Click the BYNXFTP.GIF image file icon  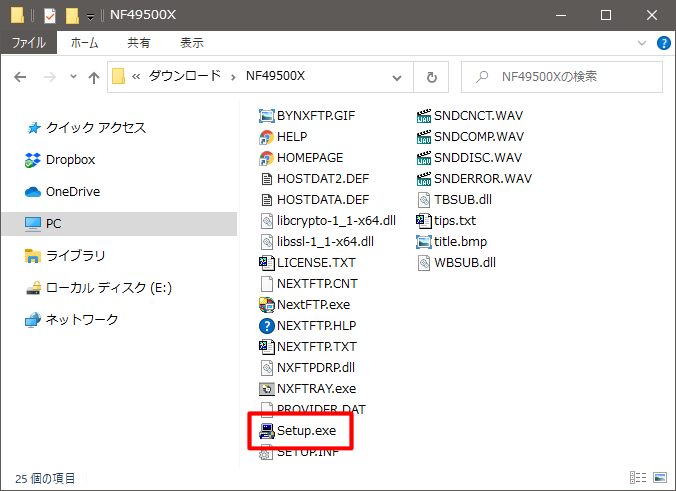266,116
